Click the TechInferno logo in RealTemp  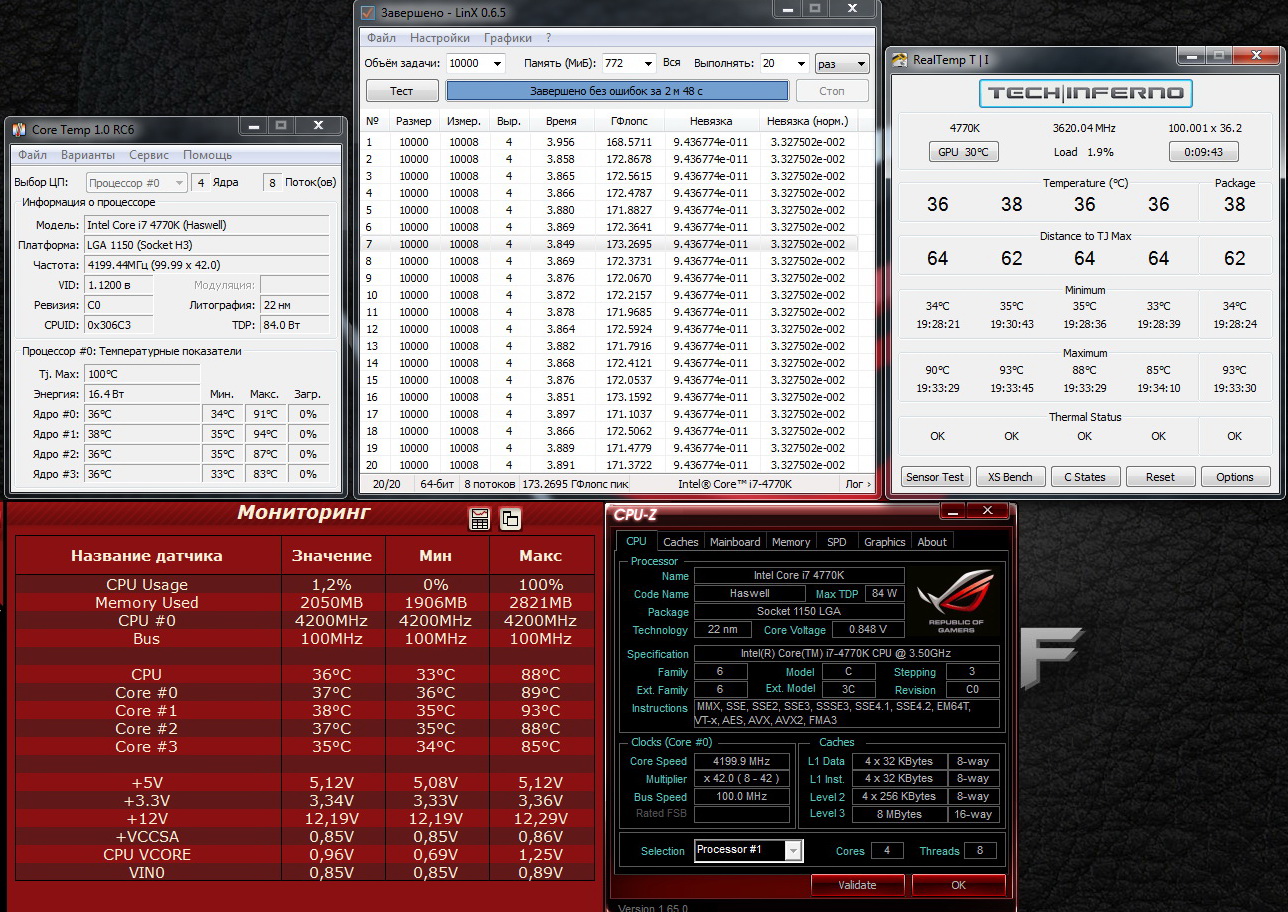pyautogui.click(x=1085, y=94)
